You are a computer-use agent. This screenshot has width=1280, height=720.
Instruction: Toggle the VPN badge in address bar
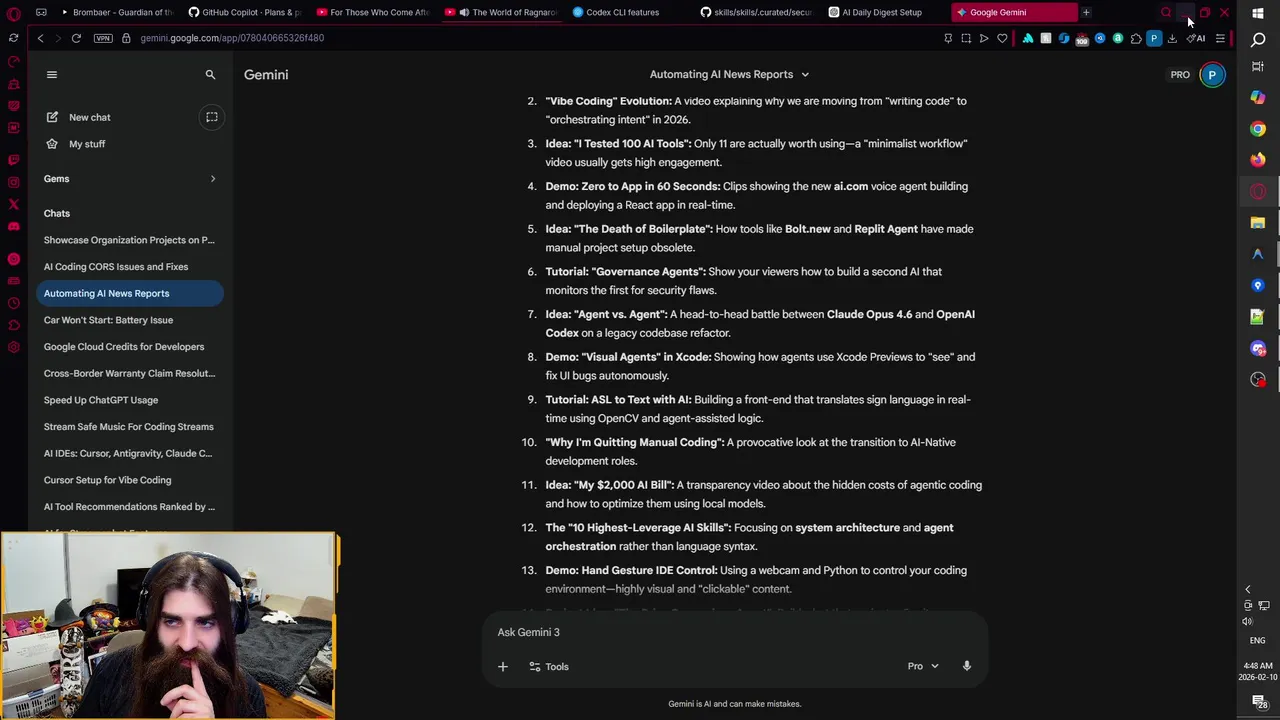tap(103, 38)
